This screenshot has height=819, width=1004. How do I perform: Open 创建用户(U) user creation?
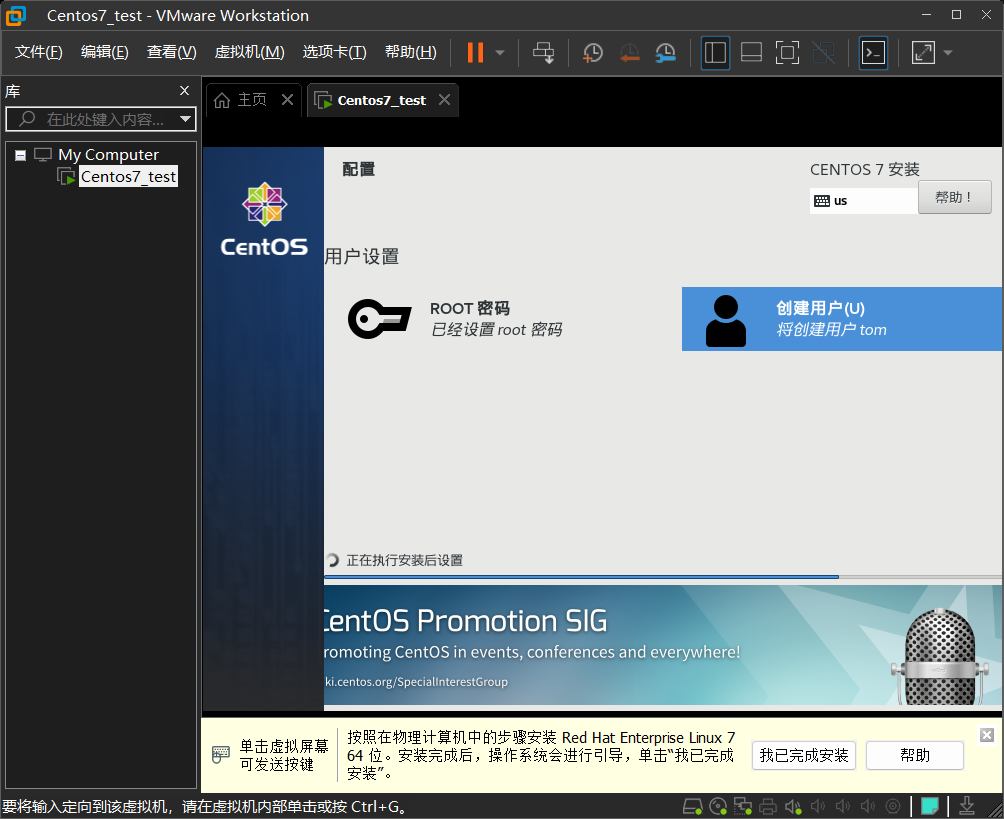click(841, 319)
